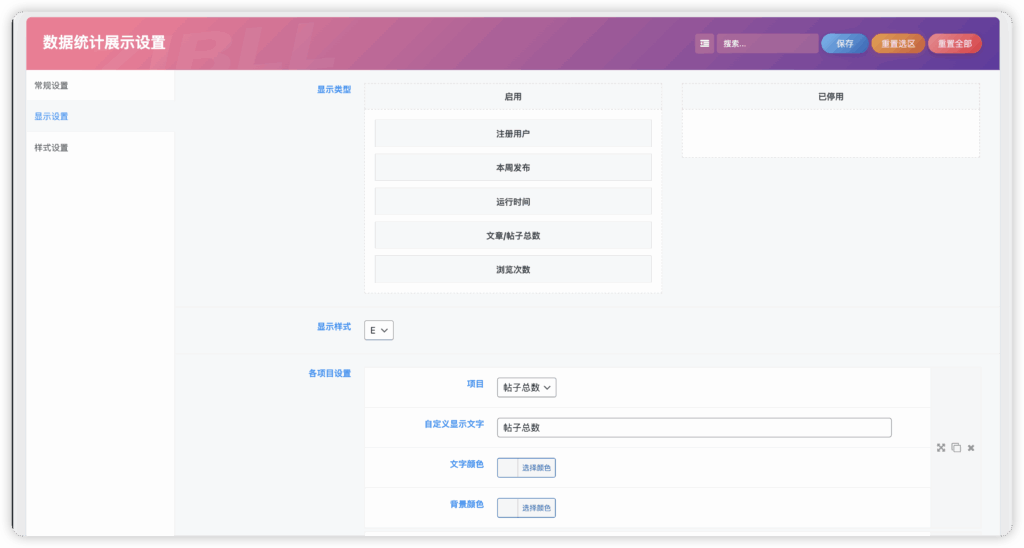
Task: Open the 文字颜色 color picker
Action: click(526, 468)
